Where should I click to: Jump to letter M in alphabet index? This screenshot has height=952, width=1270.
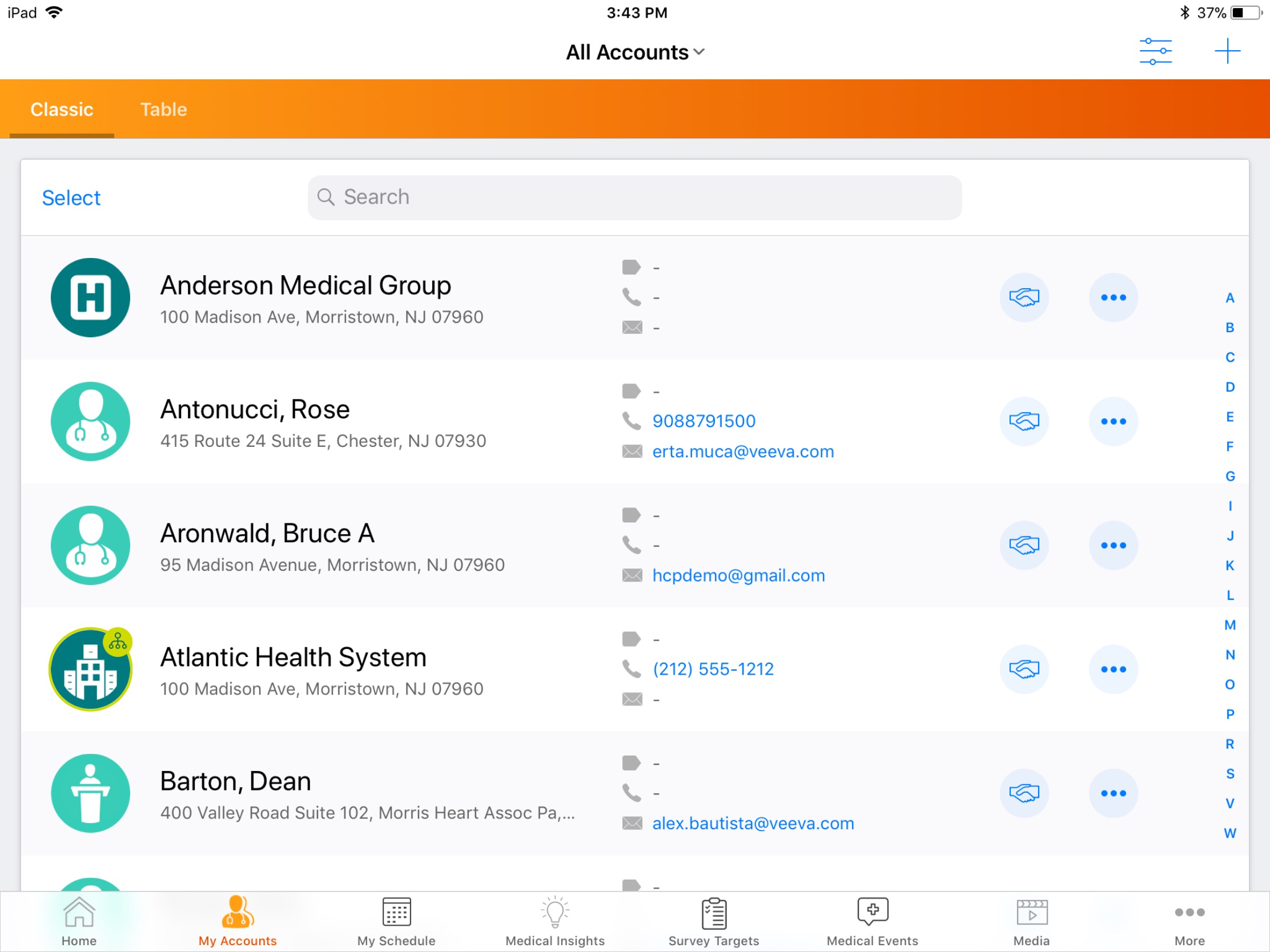1230,625
